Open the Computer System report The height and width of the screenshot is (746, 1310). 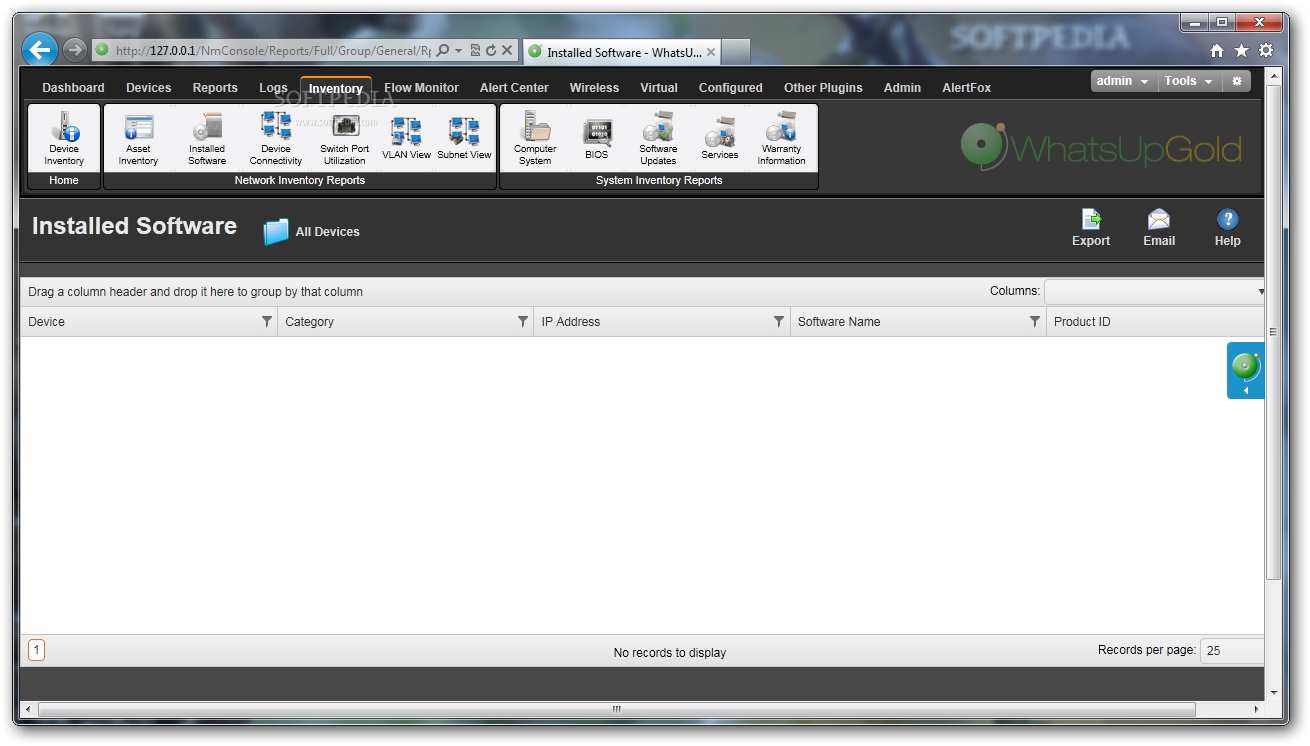point(535,140)
